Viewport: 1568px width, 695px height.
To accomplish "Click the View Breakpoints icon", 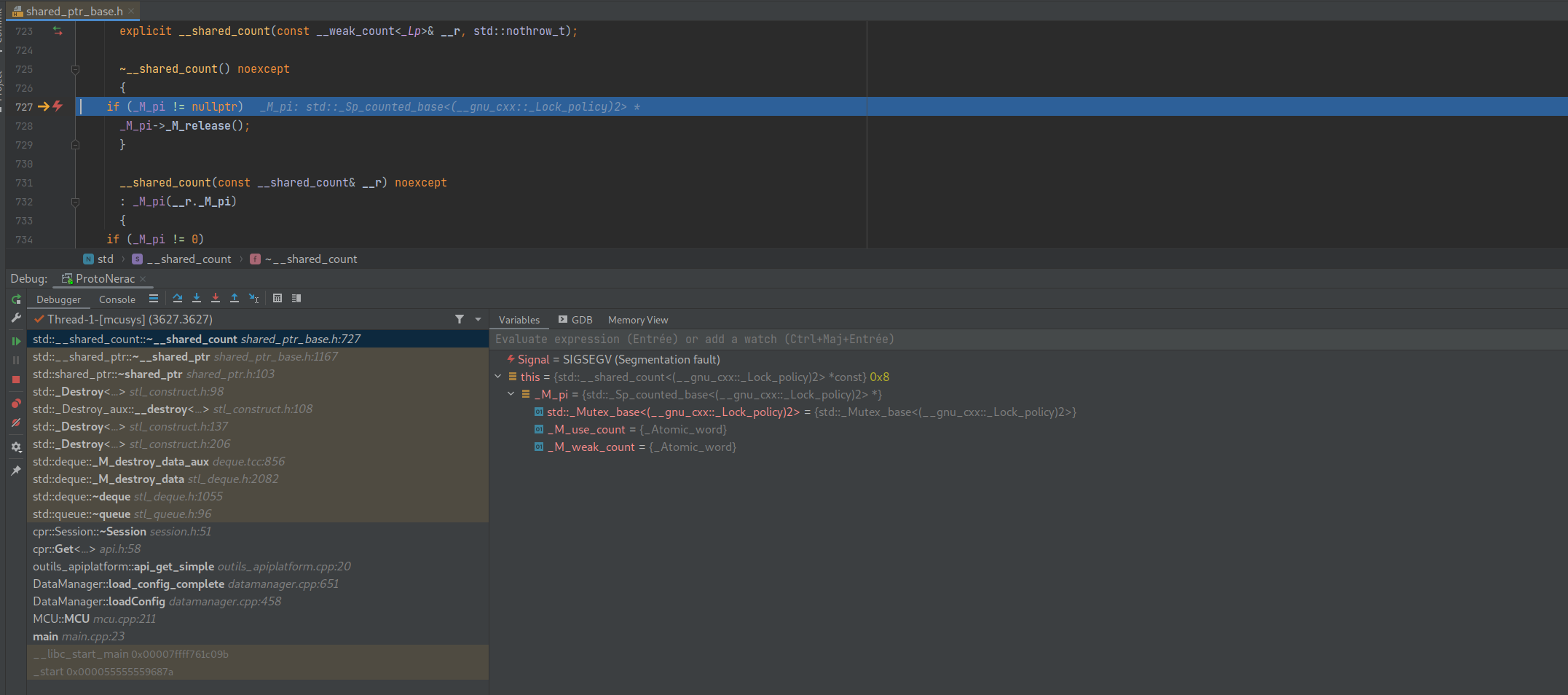I will point(16,403).
